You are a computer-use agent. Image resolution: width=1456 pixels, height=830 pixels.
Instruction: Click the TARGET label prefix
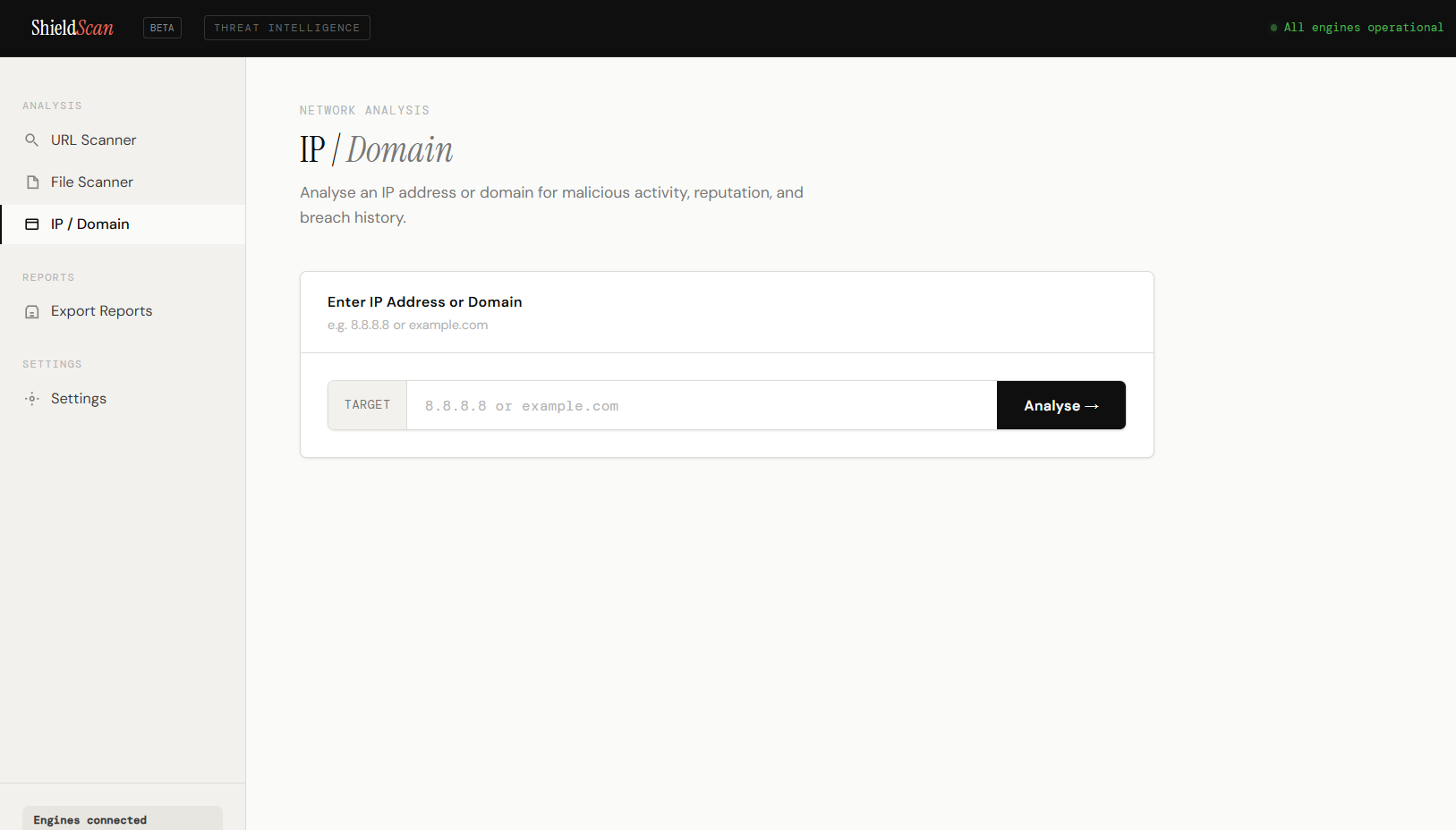click(x=368, y=405)
